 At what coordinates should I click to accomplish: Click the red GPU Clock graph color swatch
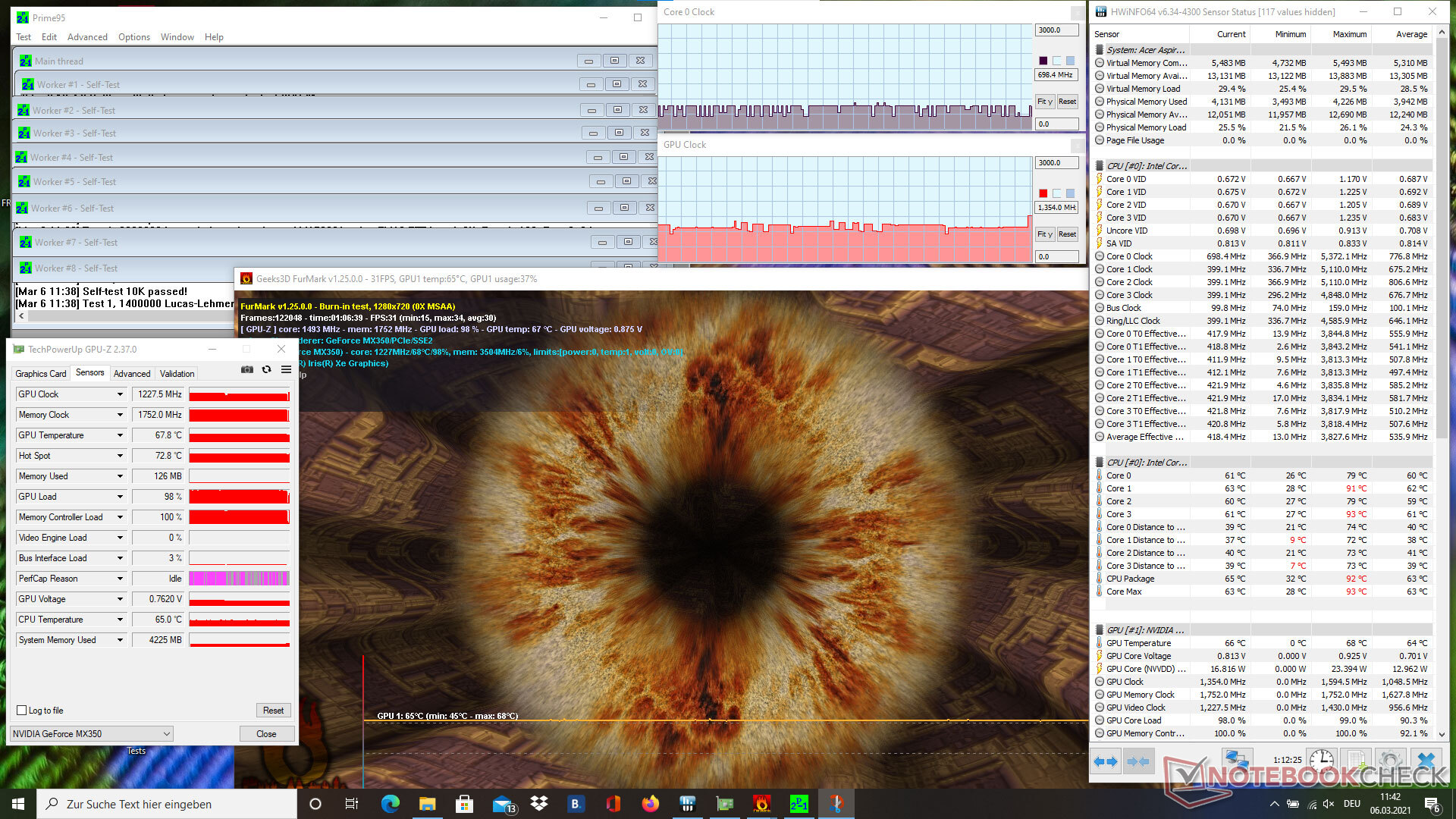1043,193
